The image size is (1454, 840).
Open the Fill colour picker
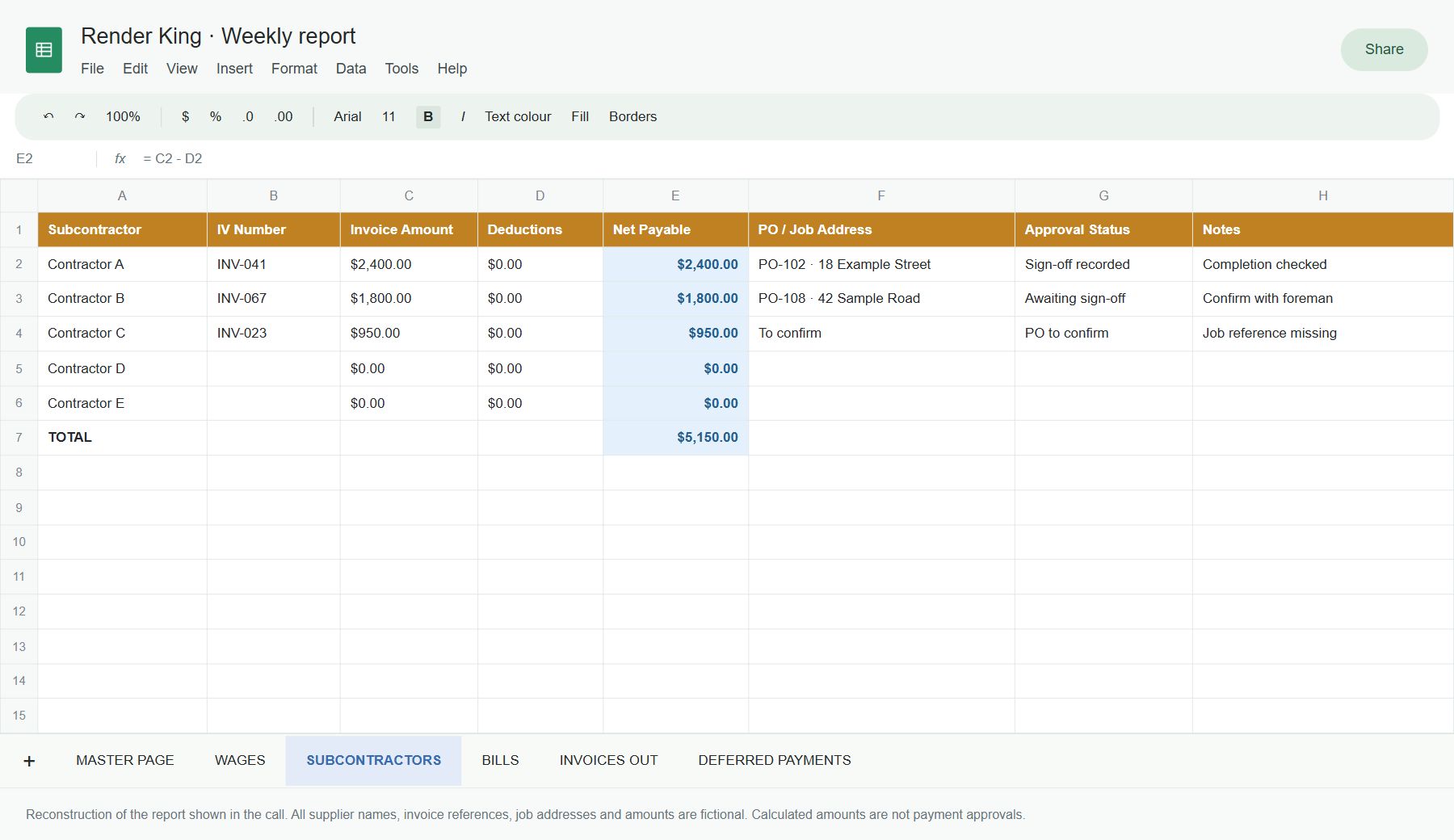(580, 116)
